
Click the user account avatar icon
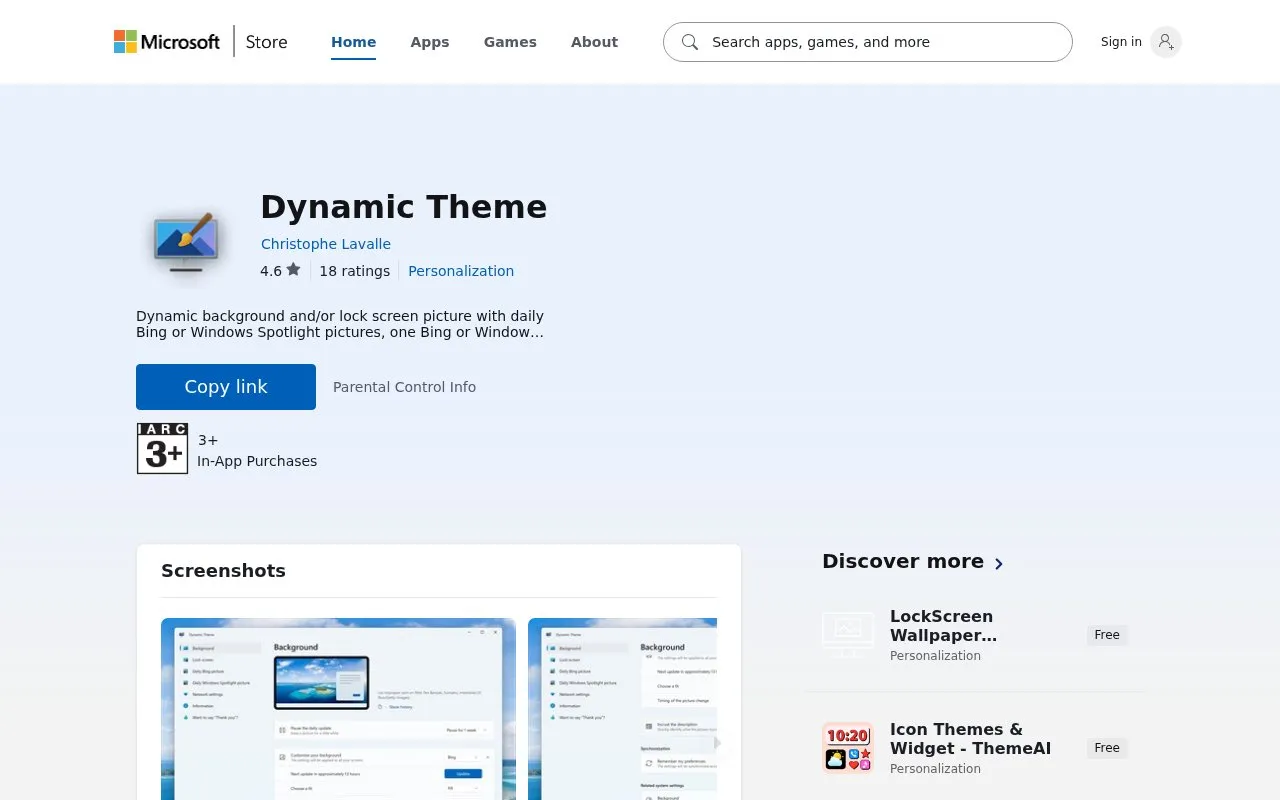1165,42
